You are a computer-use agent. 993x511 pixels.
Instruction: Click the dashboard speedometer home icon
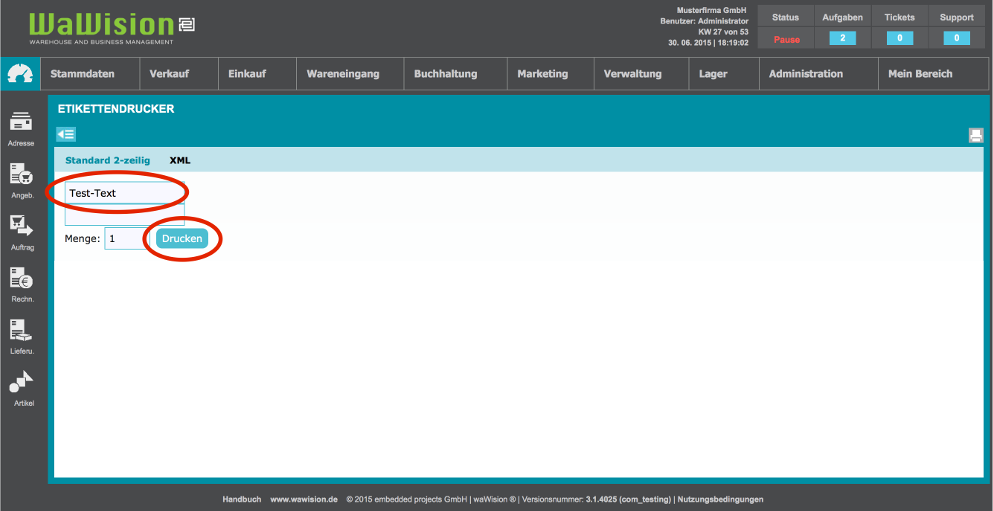pyautogui.click(x=19, y=73)
